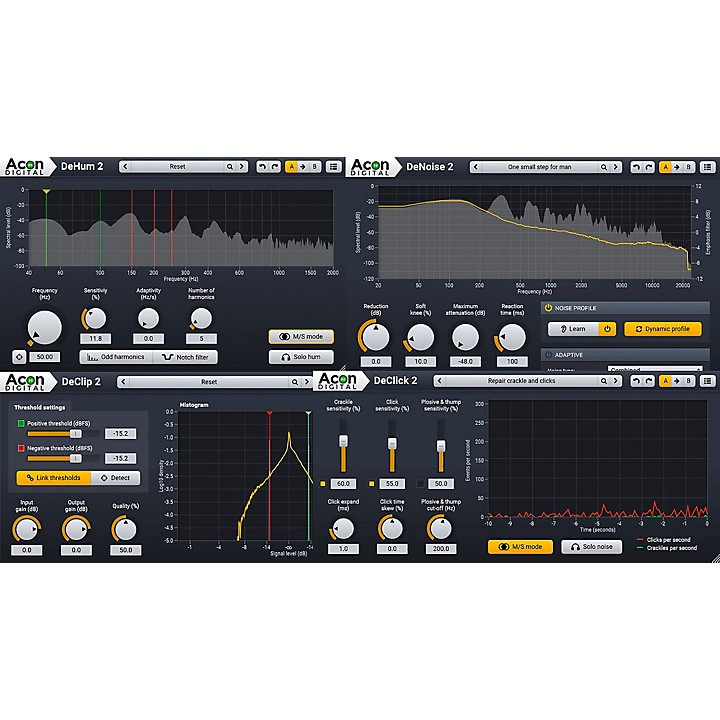The image size is (720, 720).
Task: Select B state in DeHum 2
Action: click(315, 167)
